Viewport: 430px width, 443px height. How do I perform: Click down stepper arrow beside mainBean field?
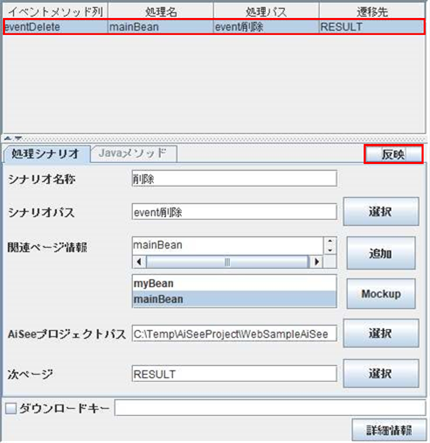click(330, 250)
